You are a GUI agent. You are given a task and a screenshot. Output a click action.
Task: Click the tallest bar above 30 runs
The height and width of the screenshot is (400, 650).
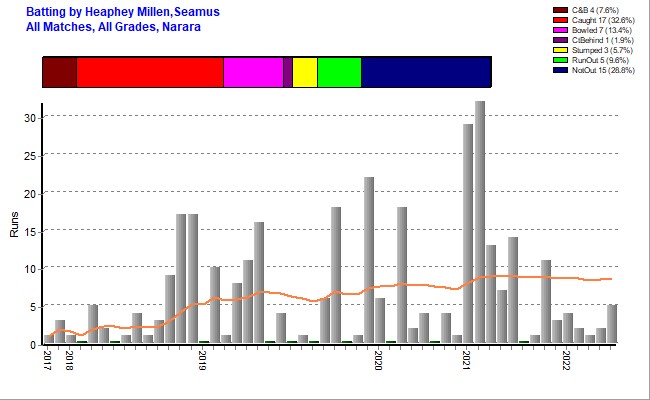pyautogui.click(x=480, y=220)
